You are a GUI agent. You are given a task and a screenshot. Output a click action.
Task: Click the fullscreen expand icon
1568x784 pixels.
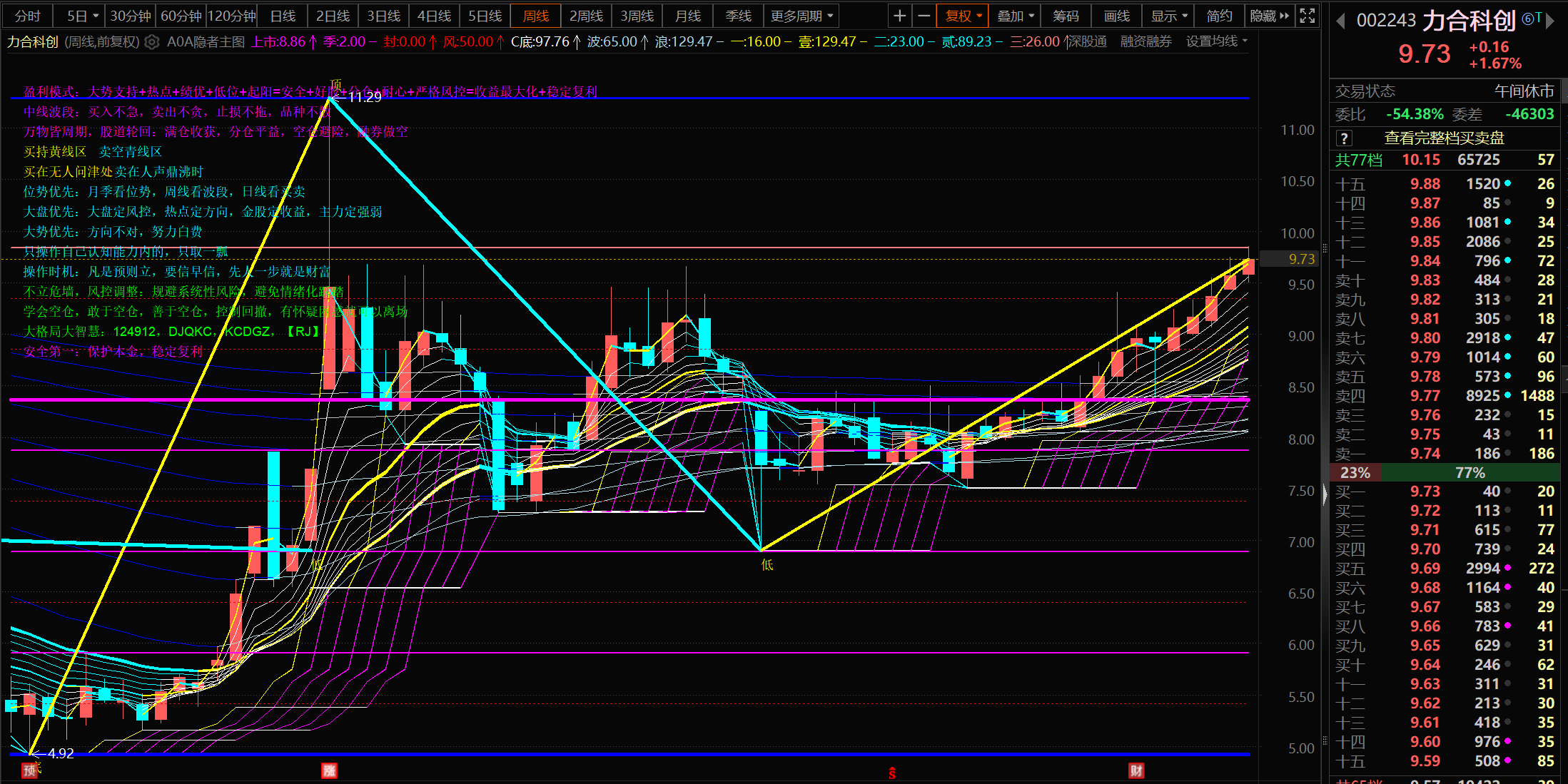[1307, 16]
